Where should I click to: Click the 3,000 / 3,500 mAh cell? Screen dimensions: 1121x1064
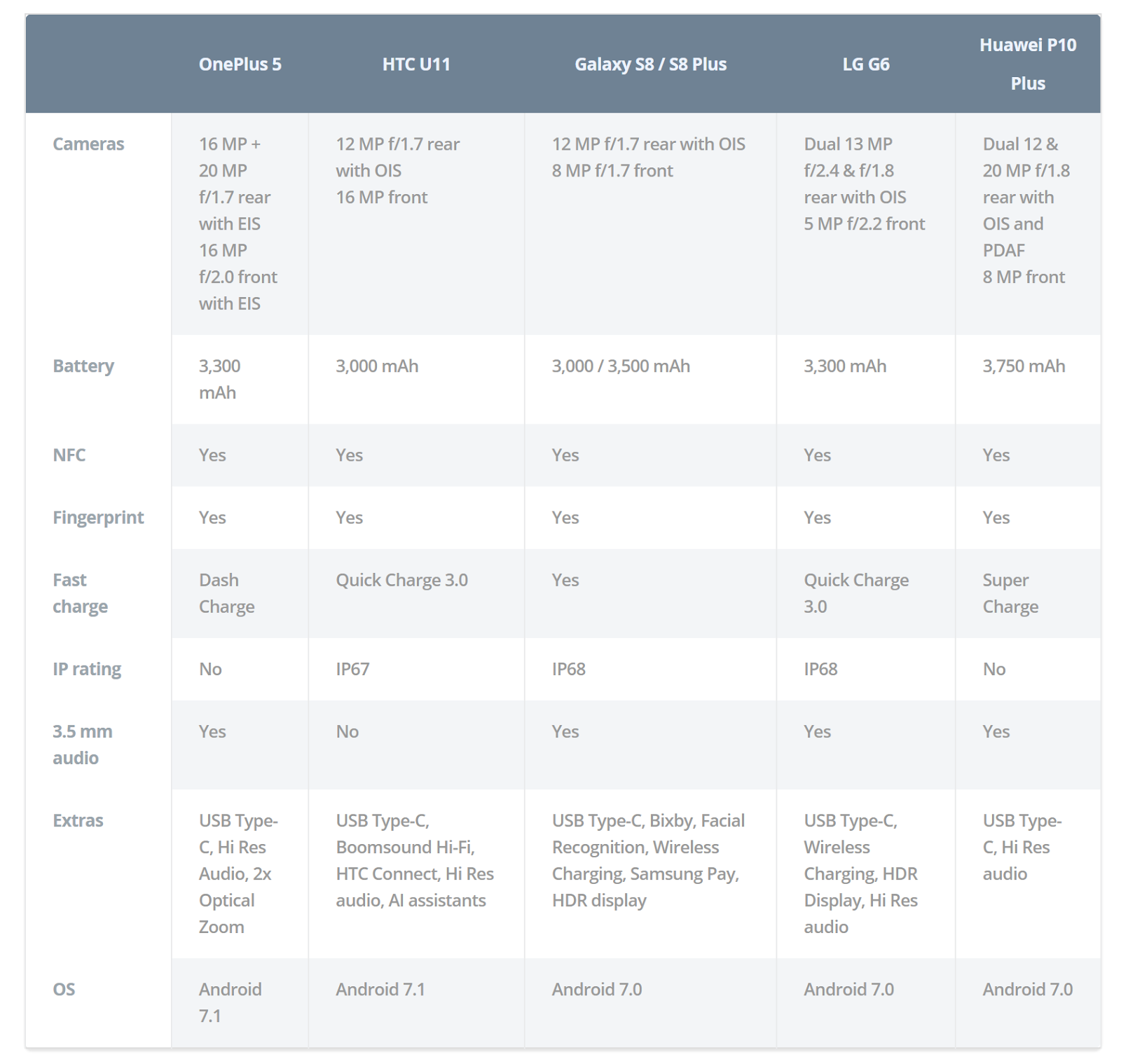click(621, 366)
